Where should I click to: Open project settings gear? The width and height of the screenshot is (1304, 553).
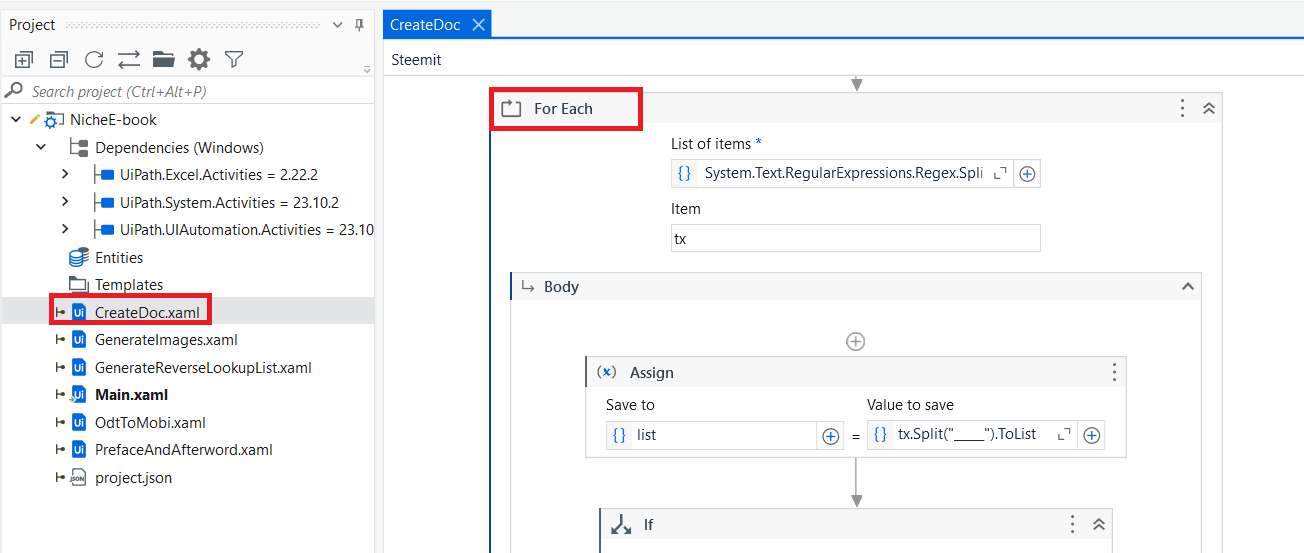pos(199,60)
